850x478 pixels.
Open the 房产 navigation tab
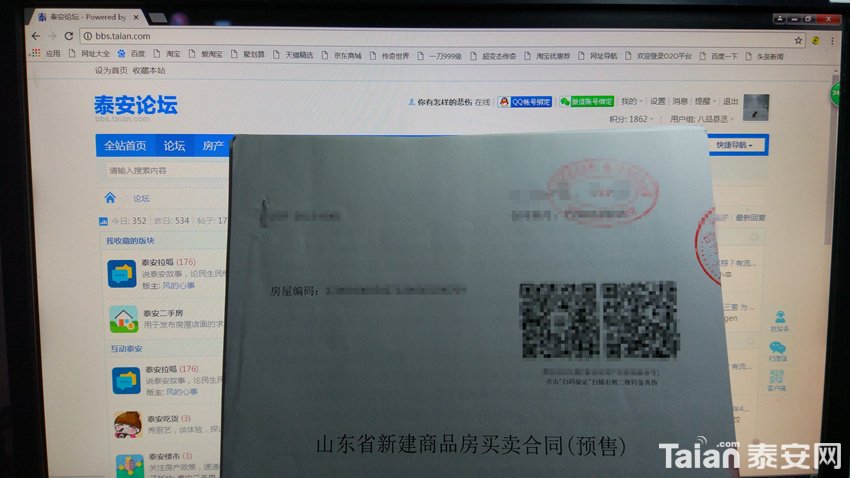point(213,146)
